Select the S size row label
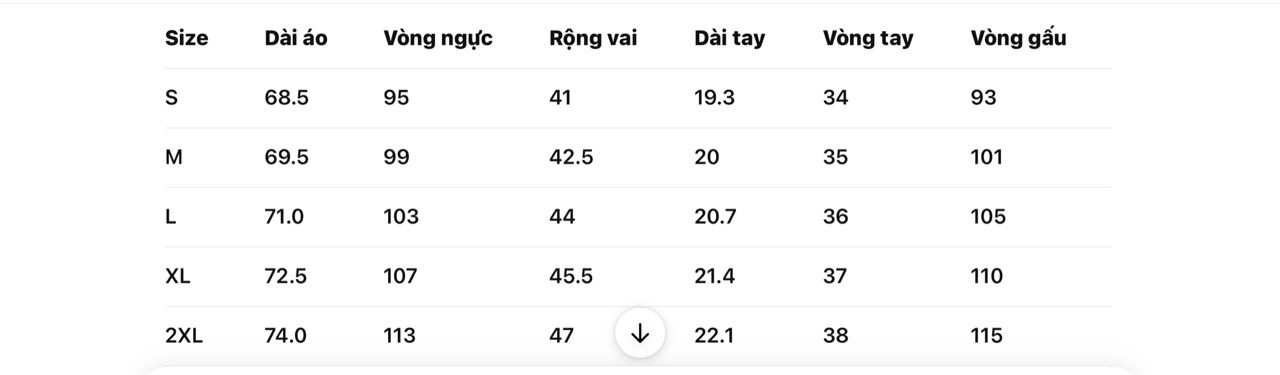Image resolution: width=1280 pixels, height=375 pixels. click(172, 98)
